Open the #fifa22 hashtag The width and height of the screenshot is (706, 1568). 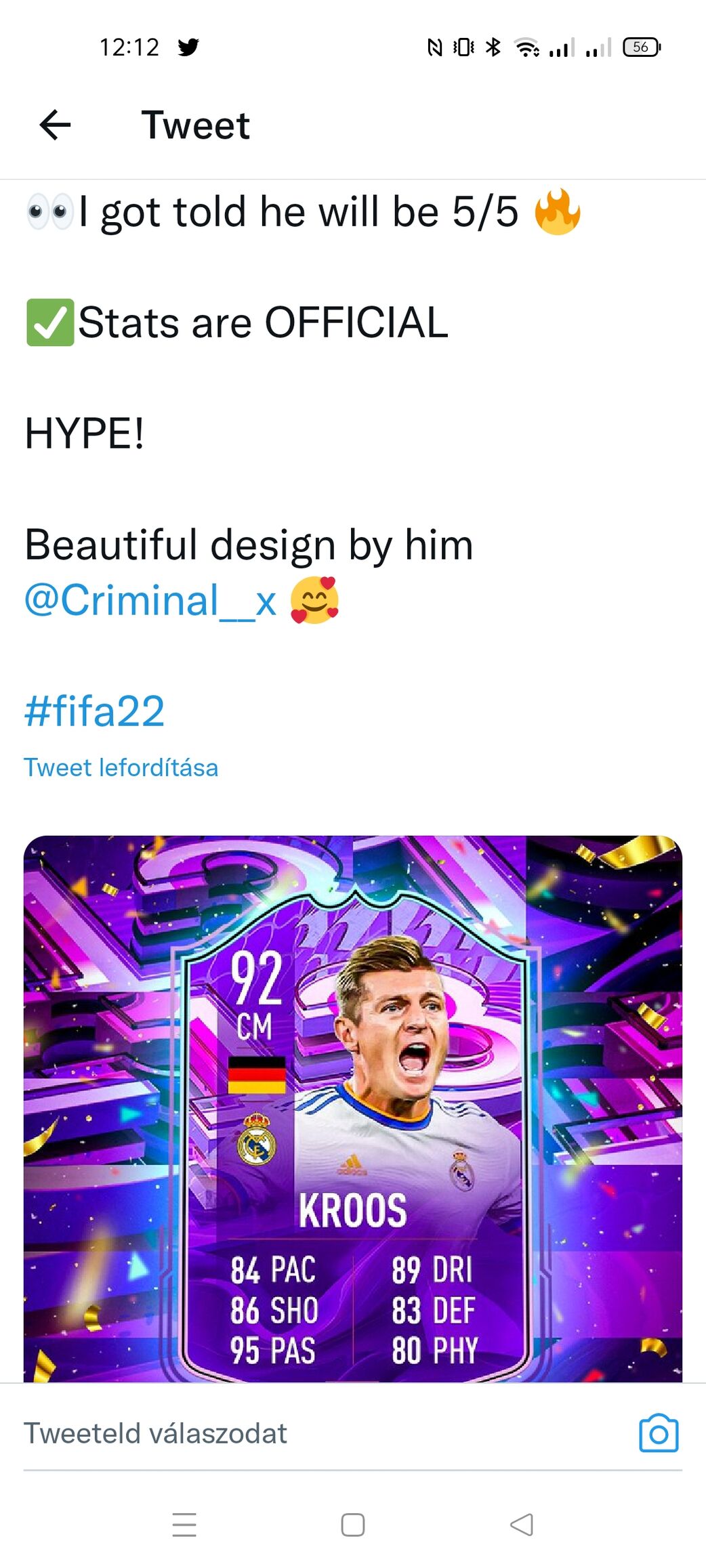(94, 711)
